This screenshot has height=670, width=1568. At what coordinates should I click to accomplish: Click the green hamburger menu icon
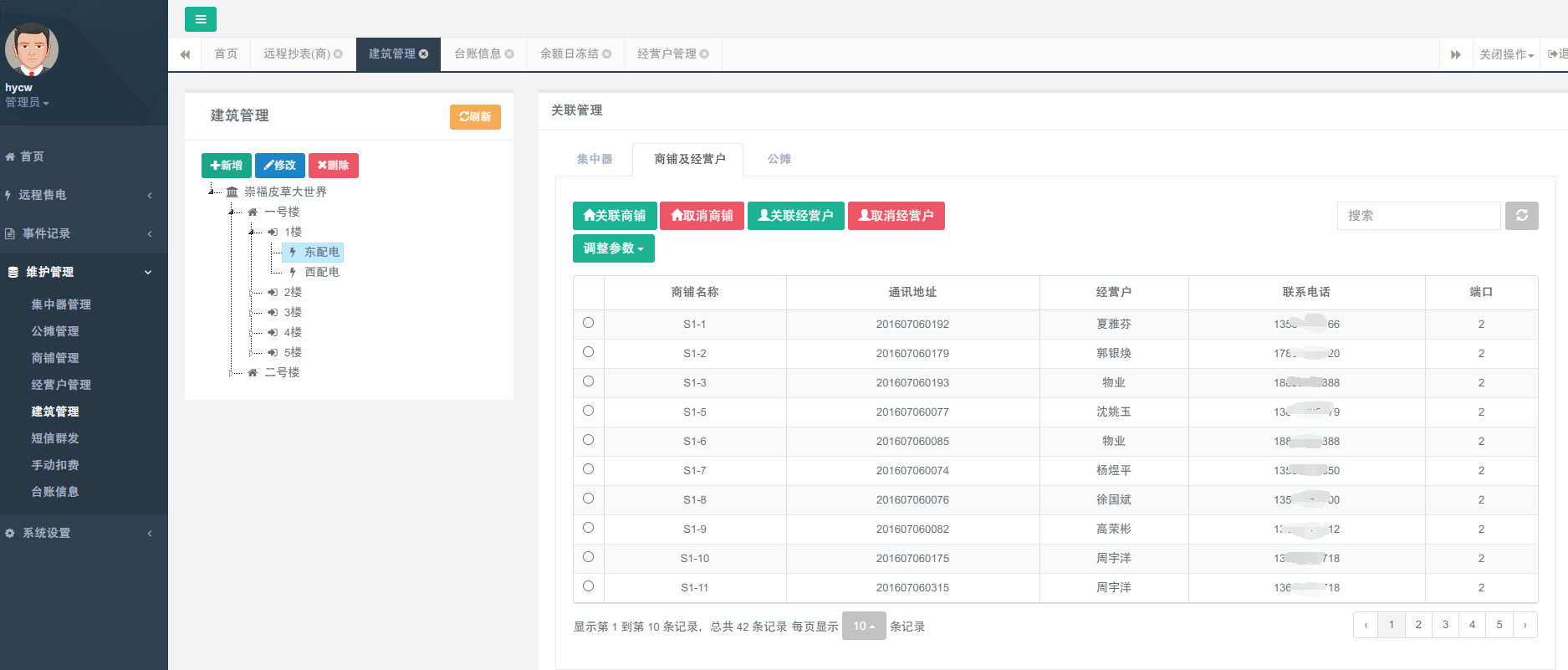[x=201, y=19]
